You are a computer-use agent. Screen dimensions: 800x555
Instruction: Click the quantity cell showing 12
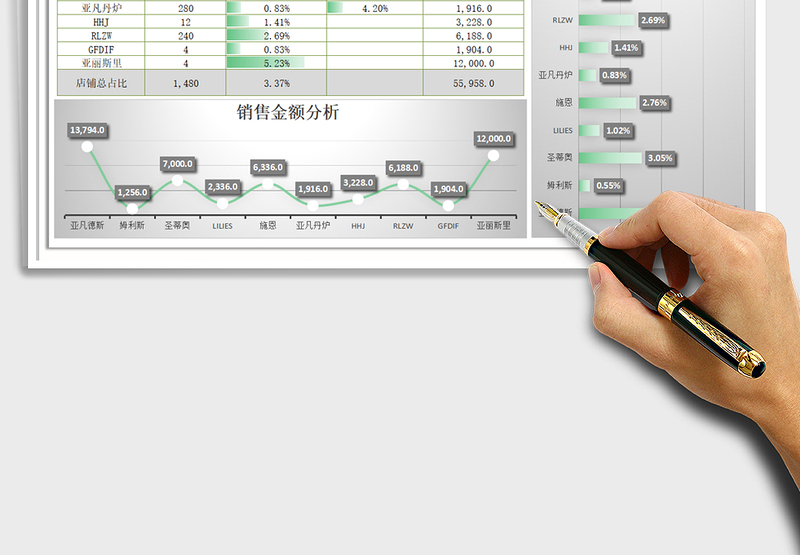pyautogui.click(x=185, y=22)
